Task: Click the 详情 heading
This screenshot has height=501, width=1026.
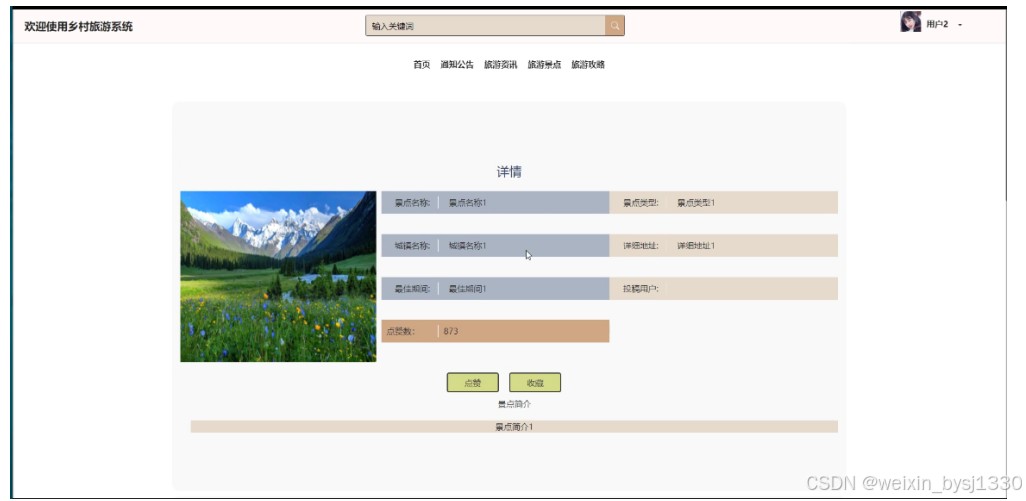Action: (509, 172)
